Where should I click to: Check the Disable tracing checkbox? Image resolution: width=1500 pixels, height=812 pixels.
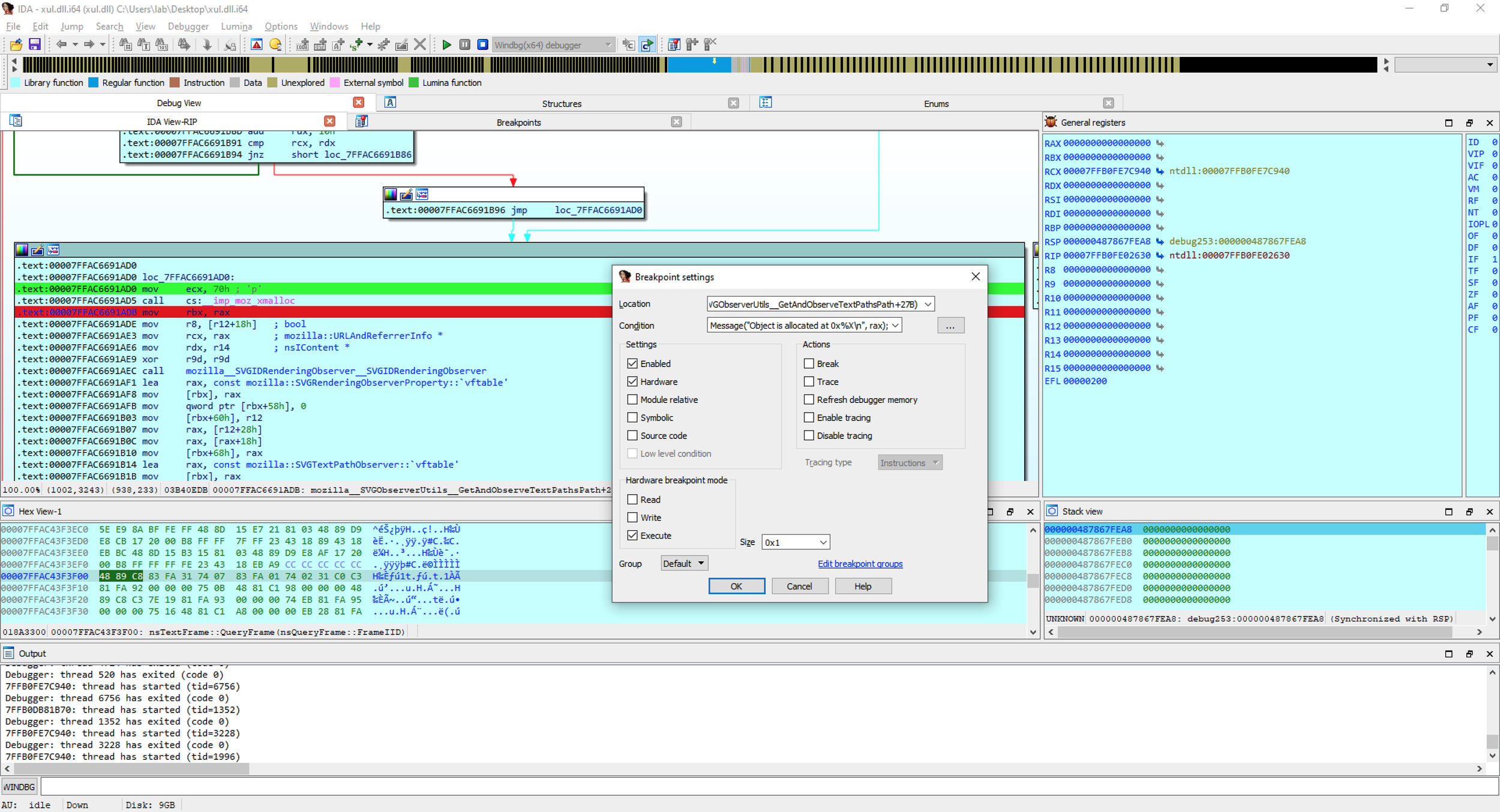[809, 435]
